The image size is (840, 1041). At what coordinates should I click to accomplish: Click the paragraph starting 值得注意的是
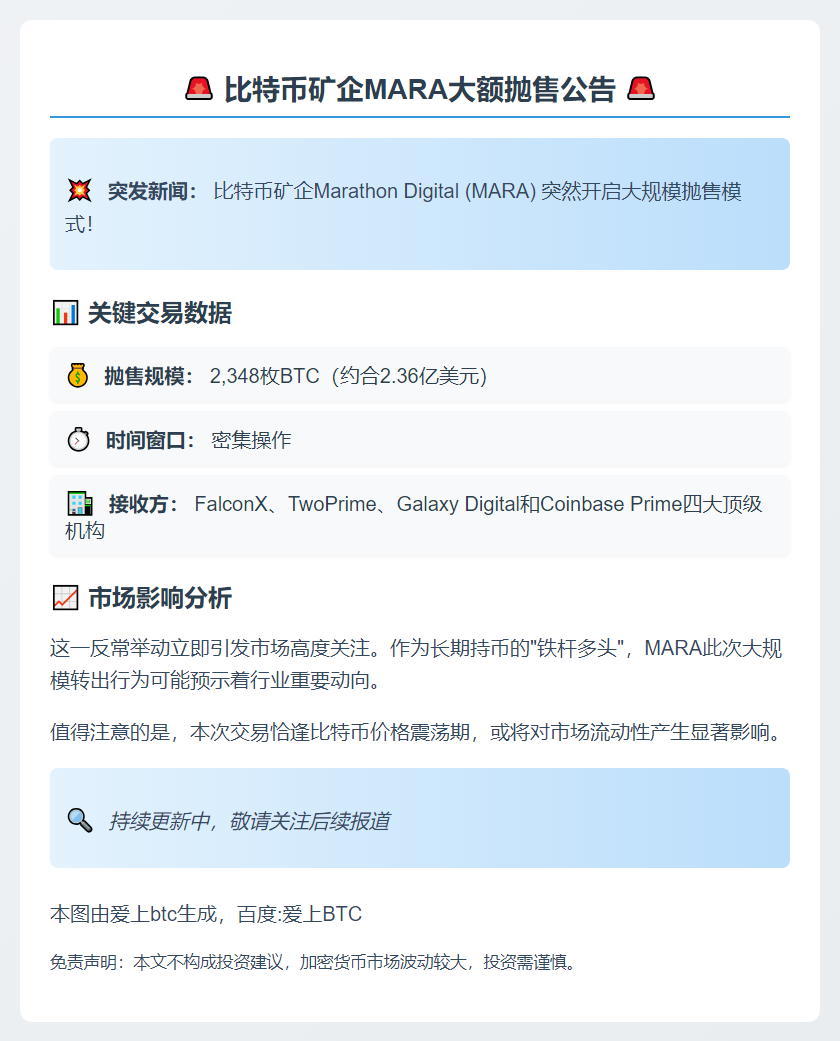pyautogui.click(x=416, y=732)
